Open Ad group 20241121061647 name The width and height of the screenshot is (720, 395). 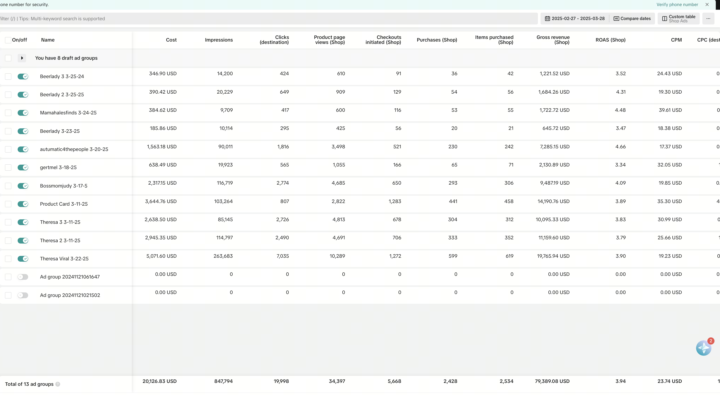70,276
